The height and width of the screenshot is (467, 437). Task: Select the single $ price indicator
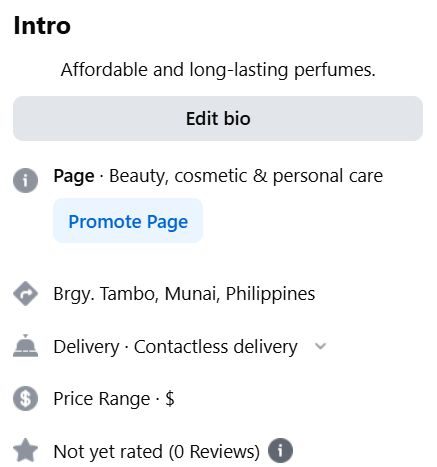(x=170, y=398)
